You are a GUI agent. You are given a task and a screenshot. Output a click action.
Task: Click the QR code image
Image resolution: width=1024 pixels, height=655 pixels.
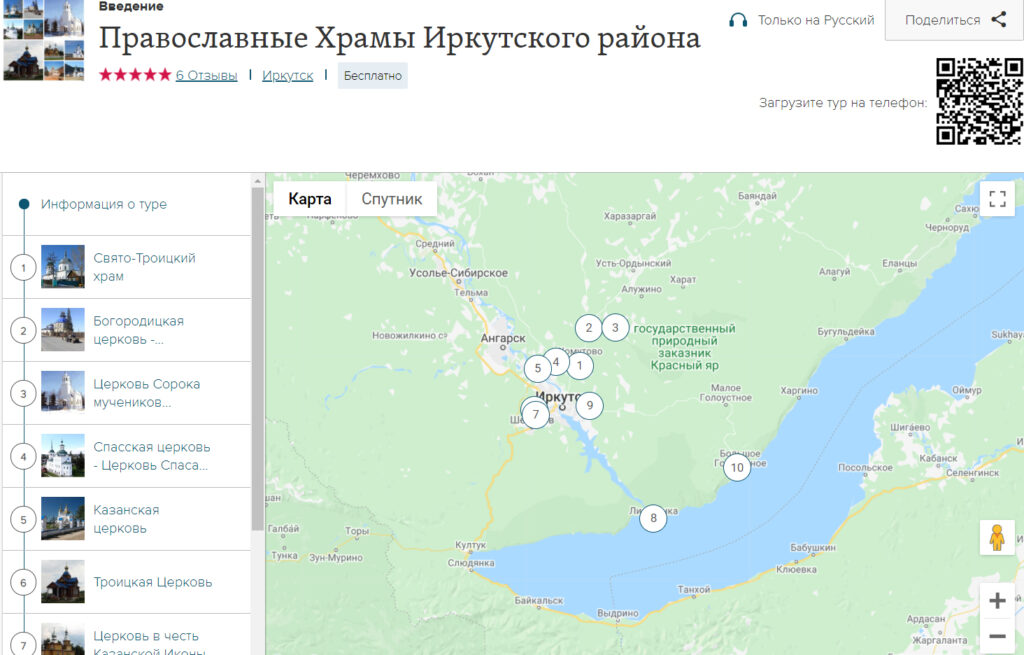(x=978, y=101)
